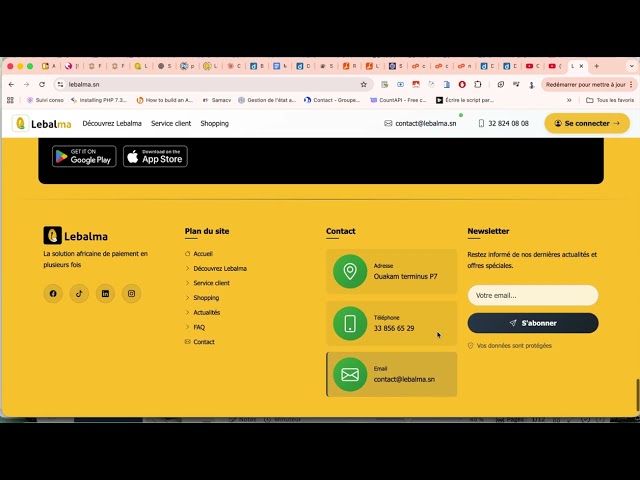Image resolution: width=640 pixels, height=480 pixels.
Task: Click the red Opera extension icon
Action: pos(462,84)
